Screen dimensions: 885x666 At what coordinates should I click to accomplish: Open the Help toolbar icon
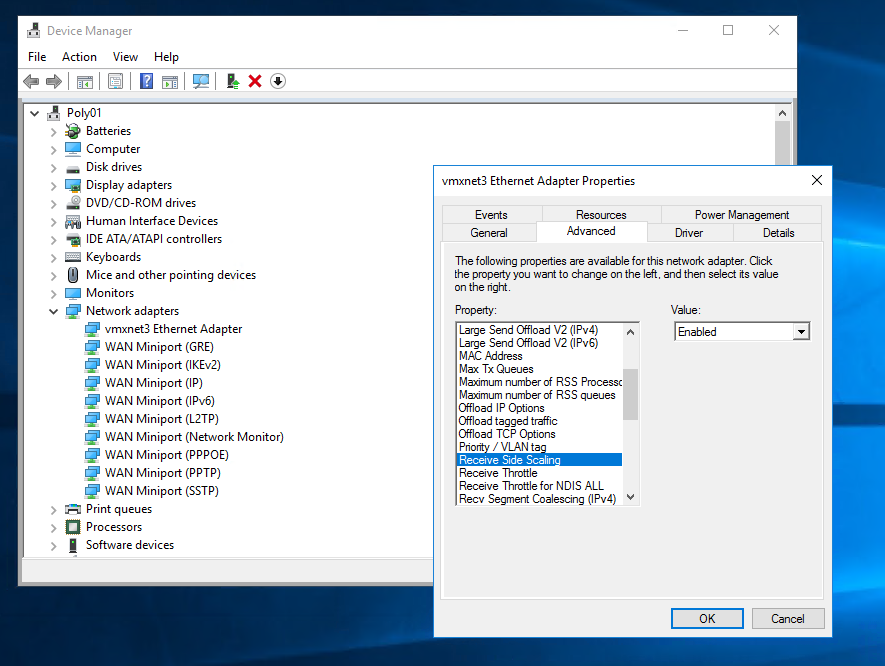[146, 81]
